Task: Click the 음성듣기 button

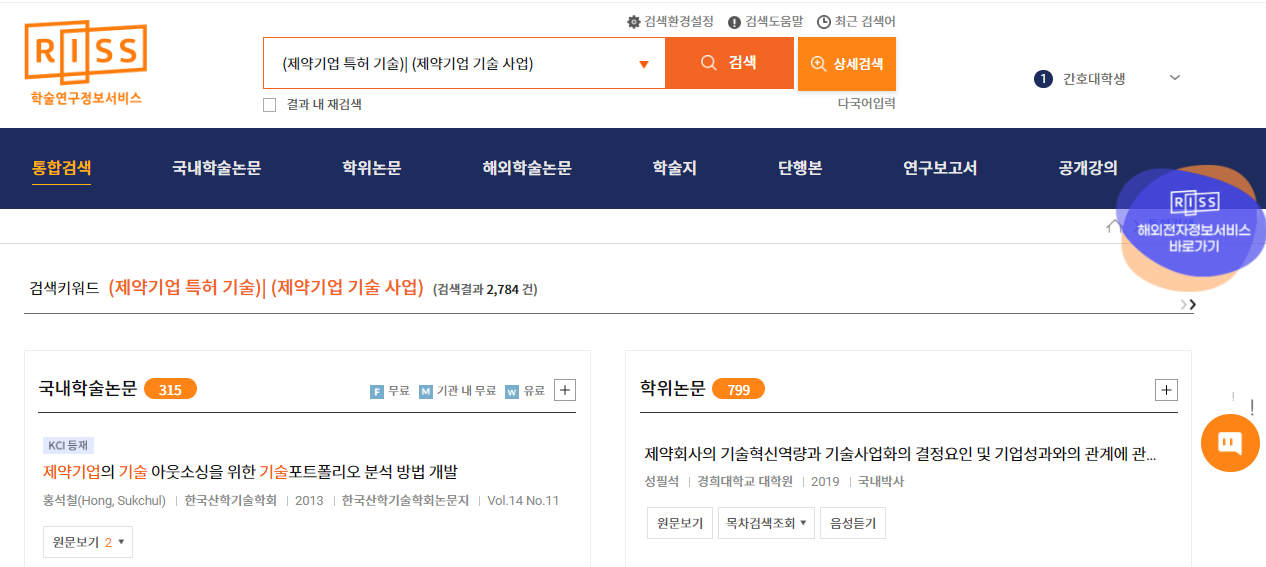Action: (853, 523)
